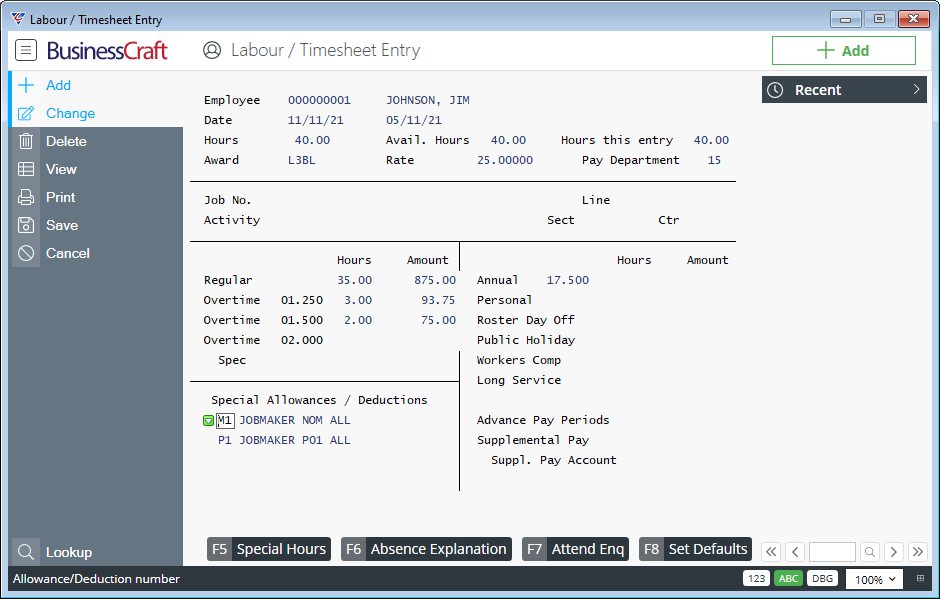This screenshot has width=940, height=599.
Task: Click the search icon beside record box
Action: pyautogui.click(x=870, y=552)
